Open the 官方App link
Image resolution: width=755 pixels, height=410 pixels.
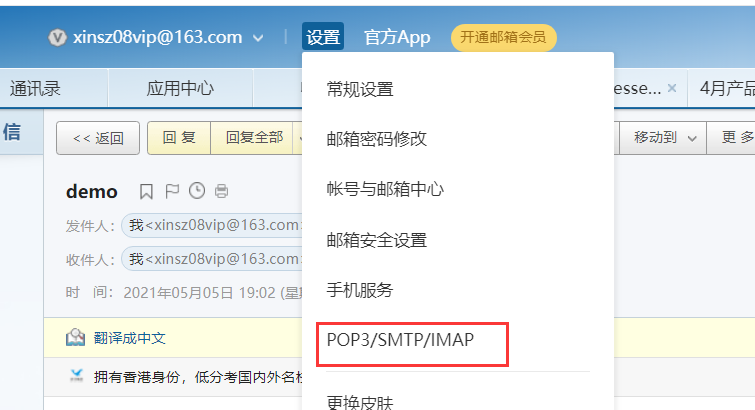tap(397, 37)
